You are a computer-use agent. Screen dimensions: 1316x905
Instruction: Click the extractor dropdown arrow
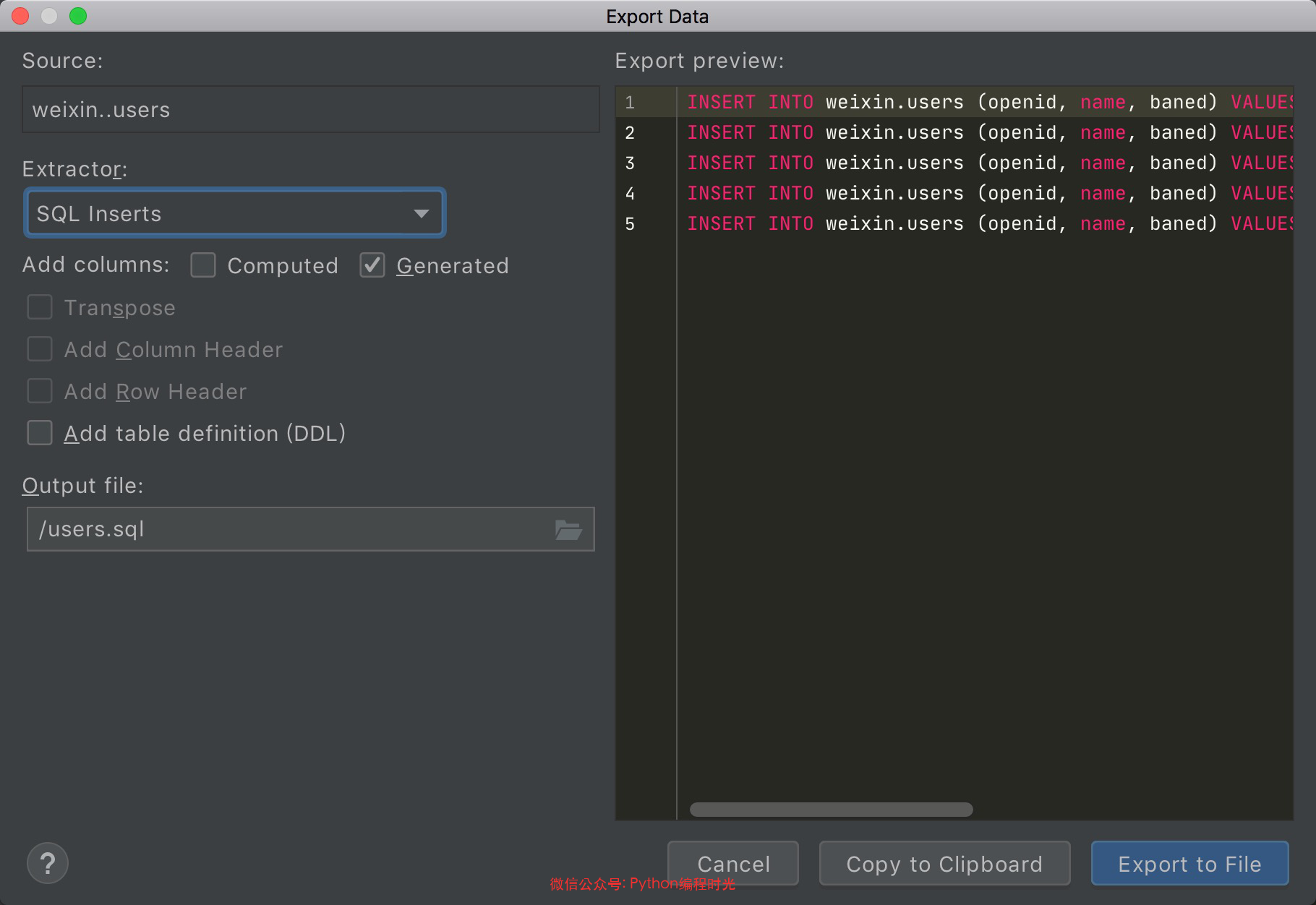(x=422, y=213)
